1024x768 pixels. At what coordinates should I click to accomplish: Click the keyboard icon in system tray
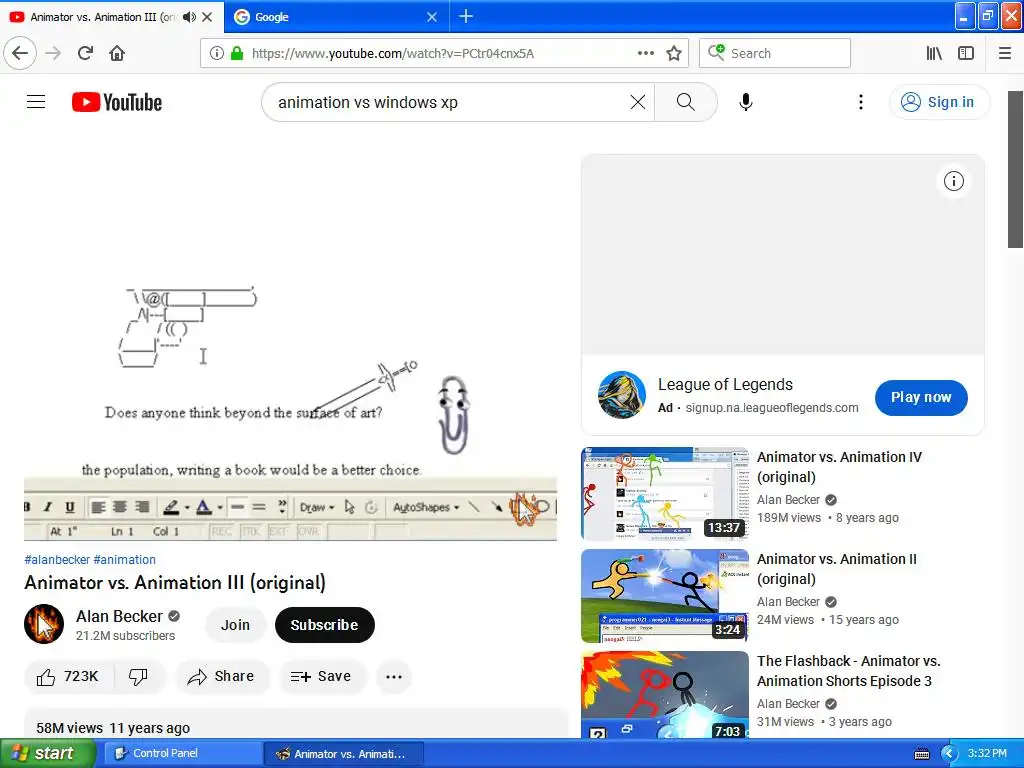click(x=921, y=754)
